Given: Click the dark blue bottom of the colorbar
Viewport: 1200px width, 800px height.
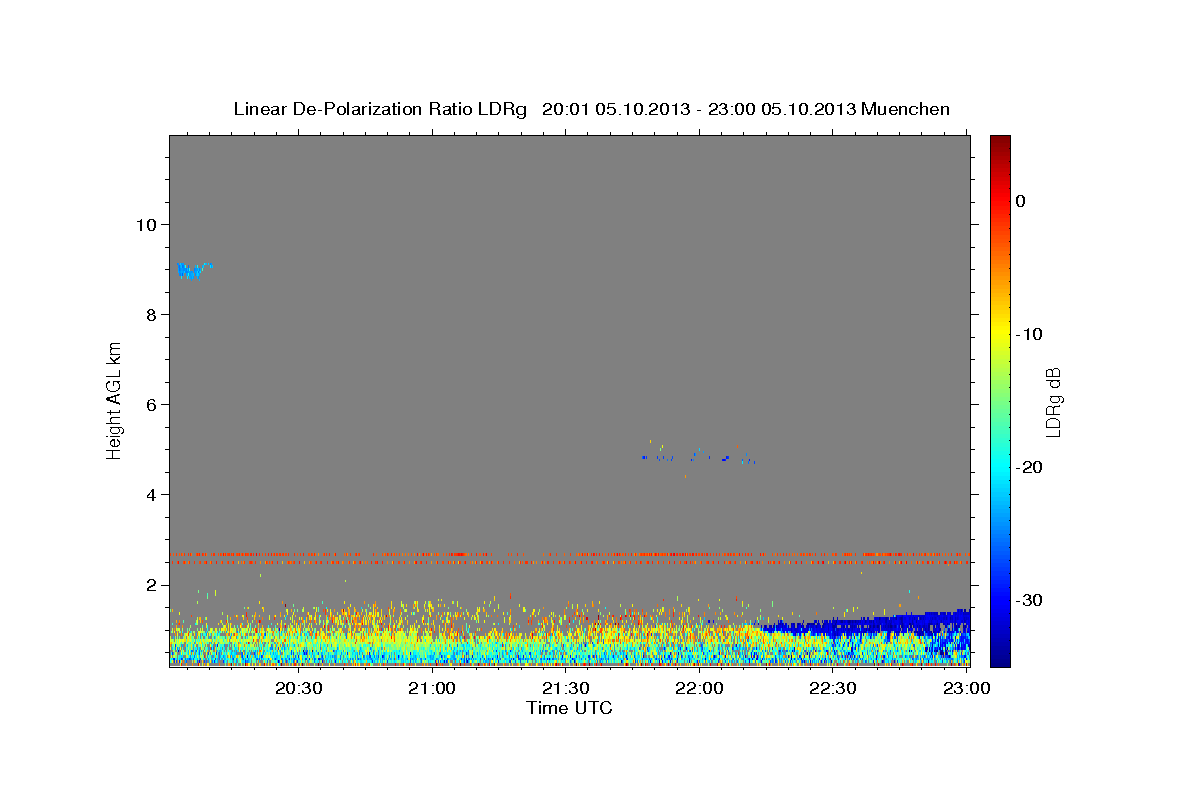Looking at the screenshot, I should (x=1000, y=655).
